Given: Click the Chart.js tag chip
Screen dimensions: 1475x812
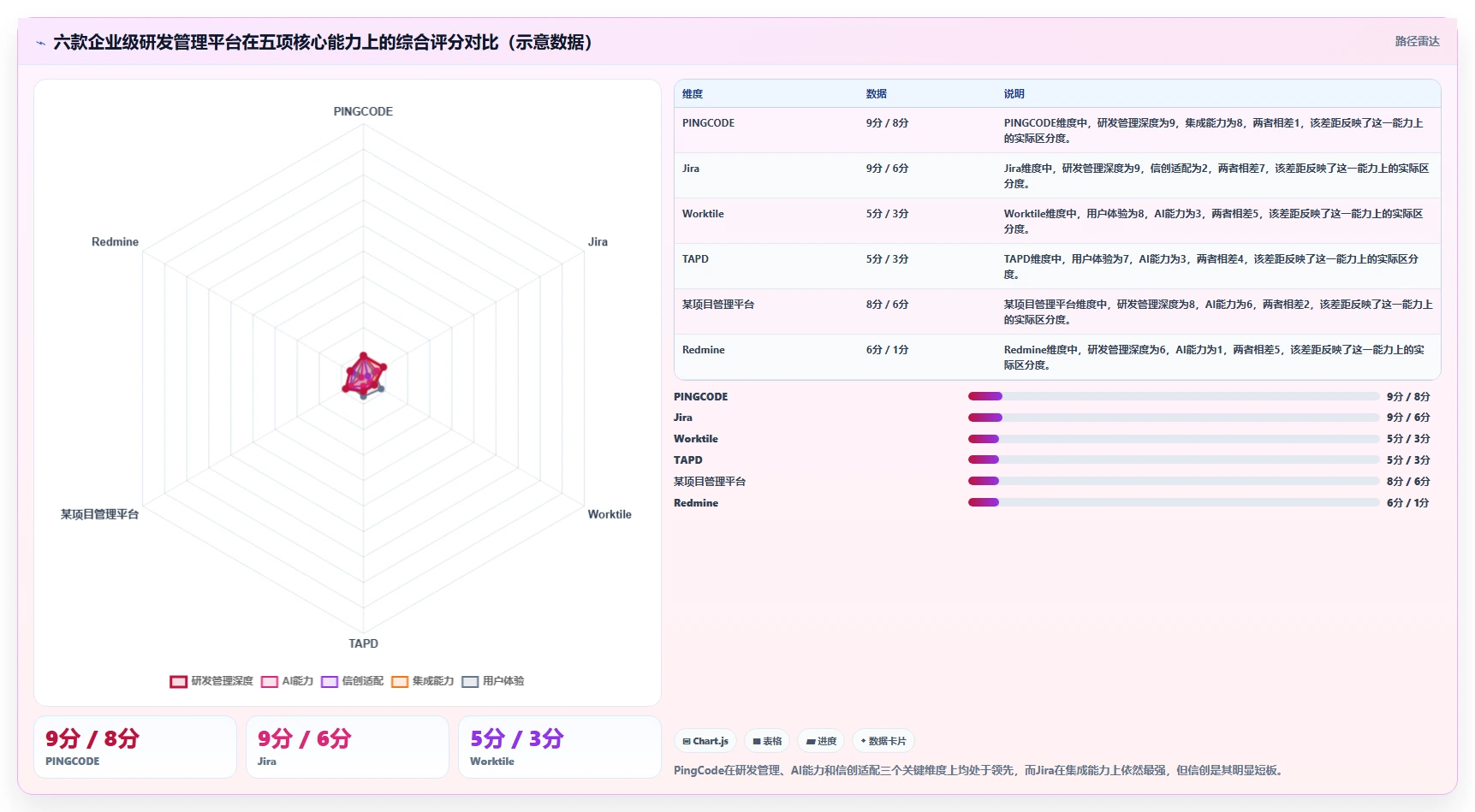Looking at the screenshot, I should point(705,741).
